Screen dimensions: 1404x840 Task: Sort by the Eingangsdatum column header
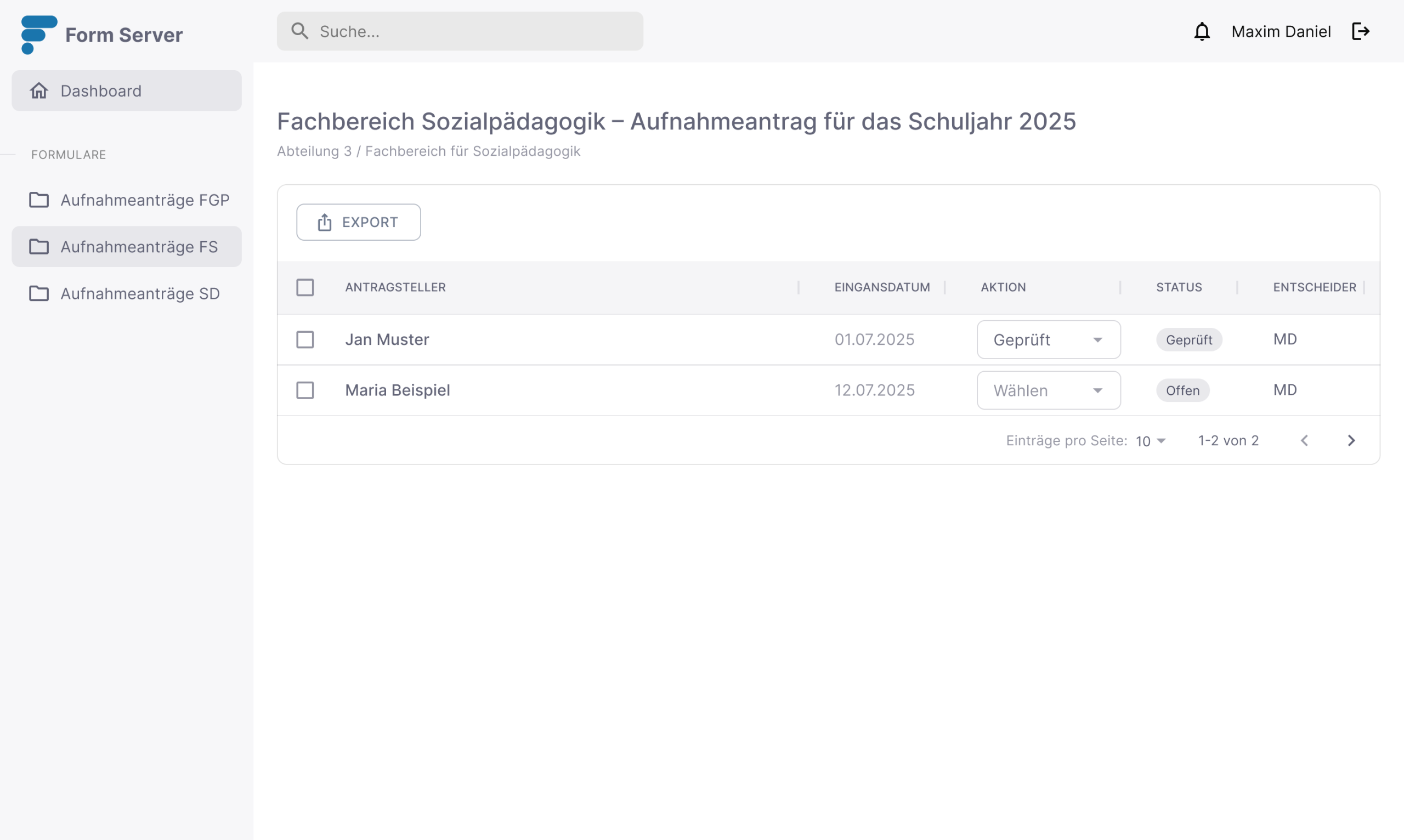click(881, 287)
